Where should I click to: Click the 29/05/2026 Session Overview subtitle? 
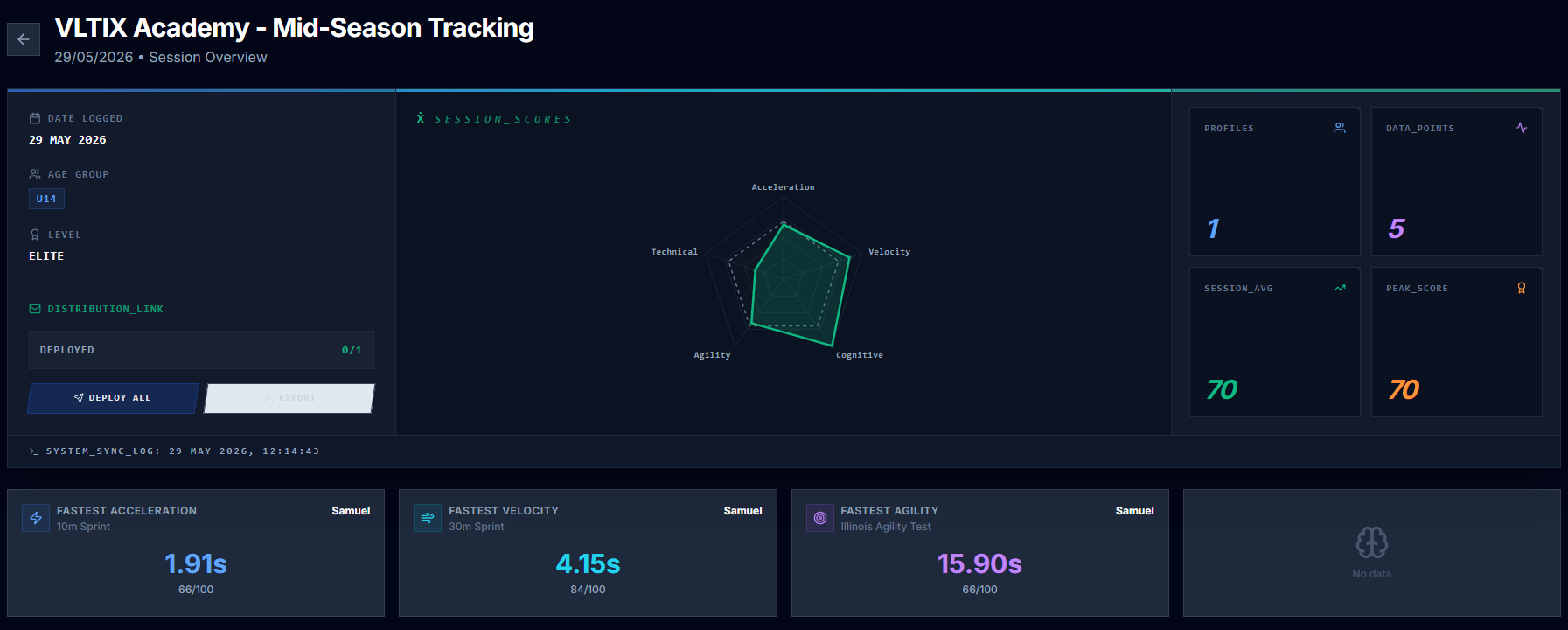click(x=161, y=57)
